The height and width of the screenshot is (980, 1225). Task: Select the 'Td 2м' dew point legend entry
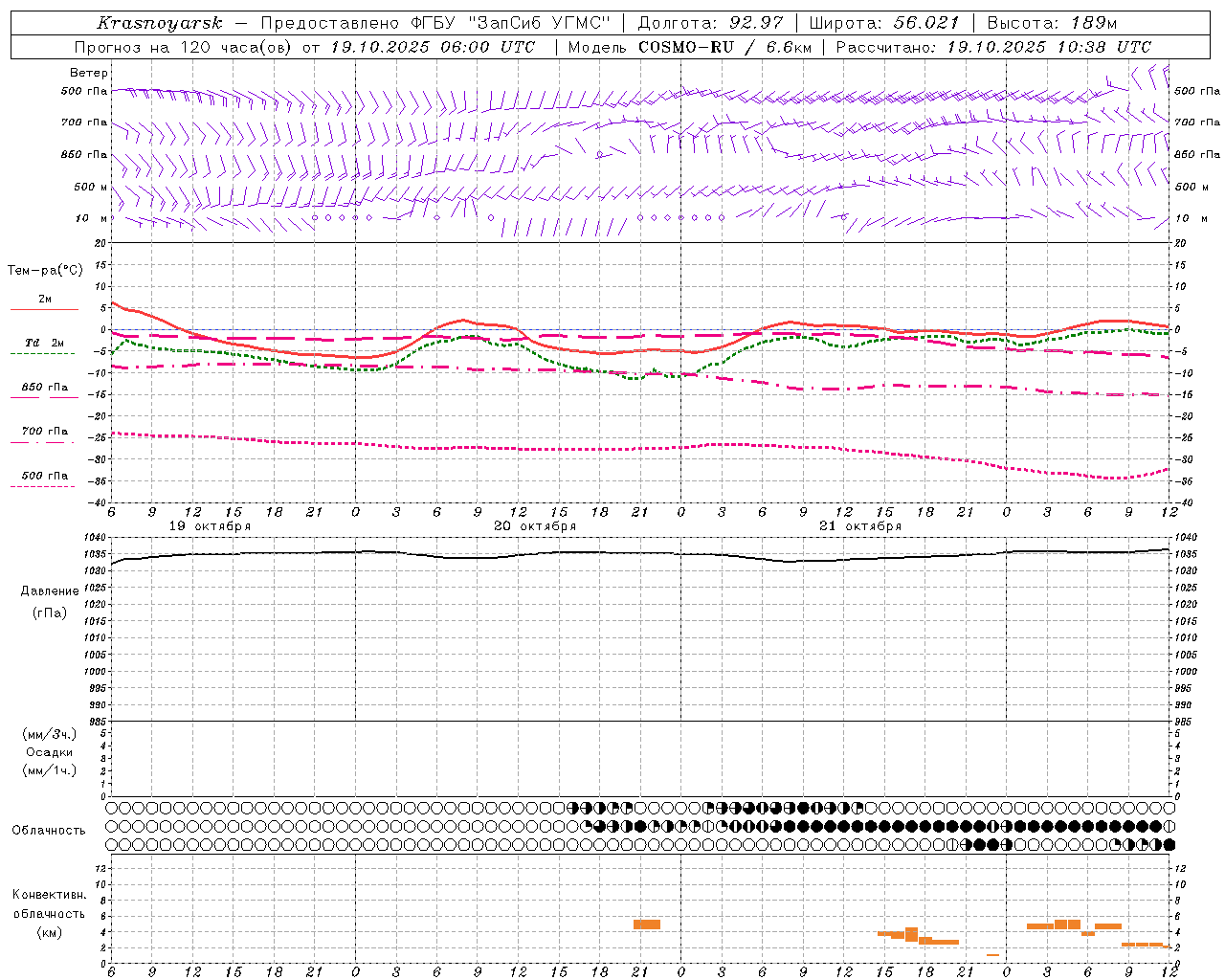coord(45,343)
